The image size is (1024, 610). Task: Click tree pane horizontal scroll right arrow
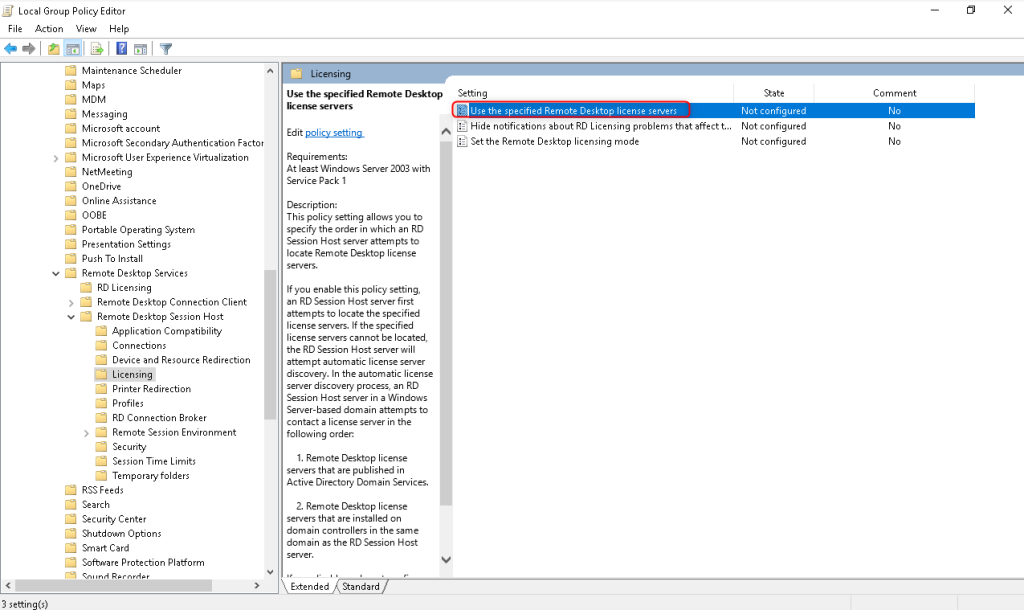coord(257,586)
